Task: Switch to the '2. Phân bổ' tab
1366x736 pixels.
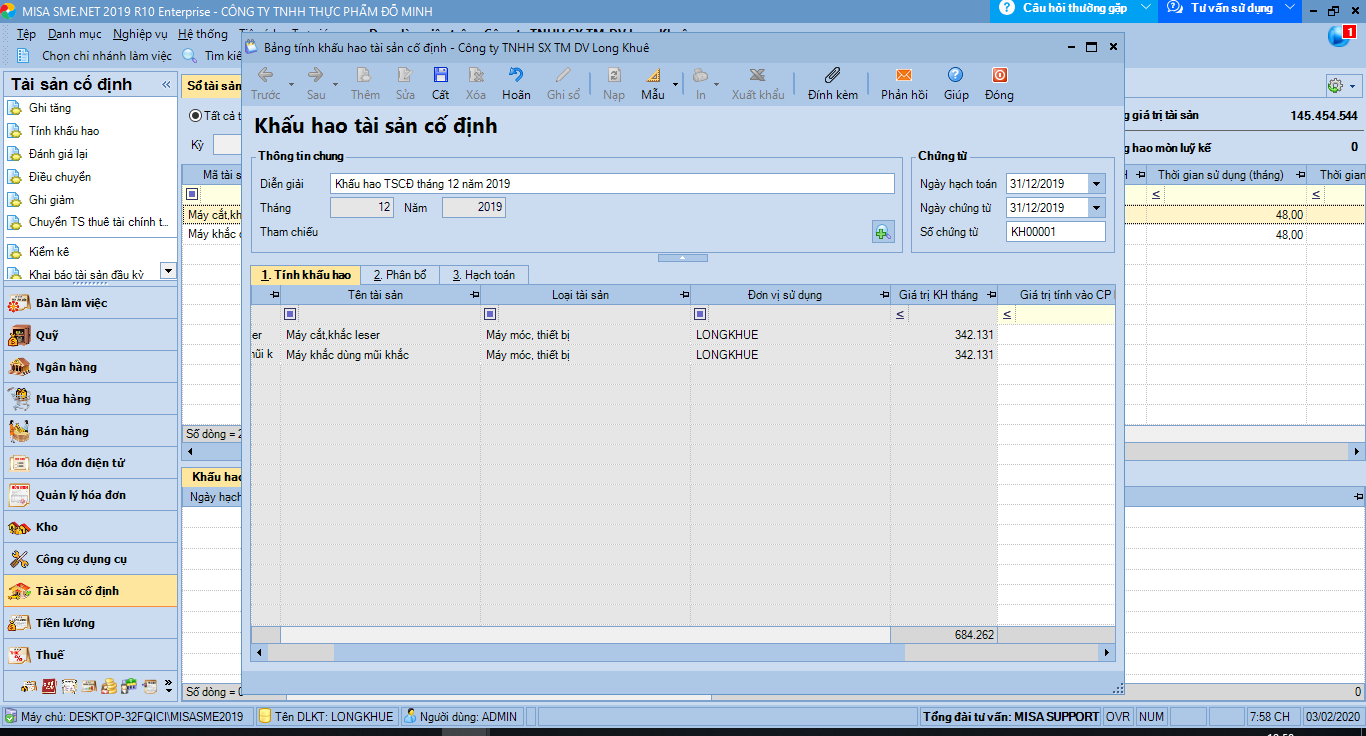Action: click(400, 275)
